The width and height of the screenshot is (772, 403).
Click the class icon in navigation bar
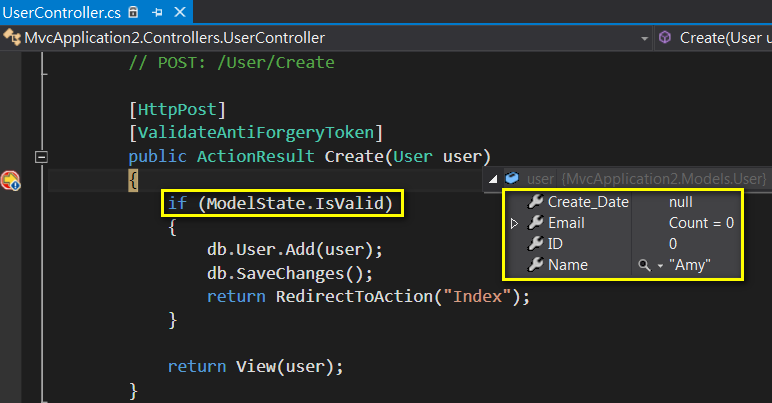[13, 38]
